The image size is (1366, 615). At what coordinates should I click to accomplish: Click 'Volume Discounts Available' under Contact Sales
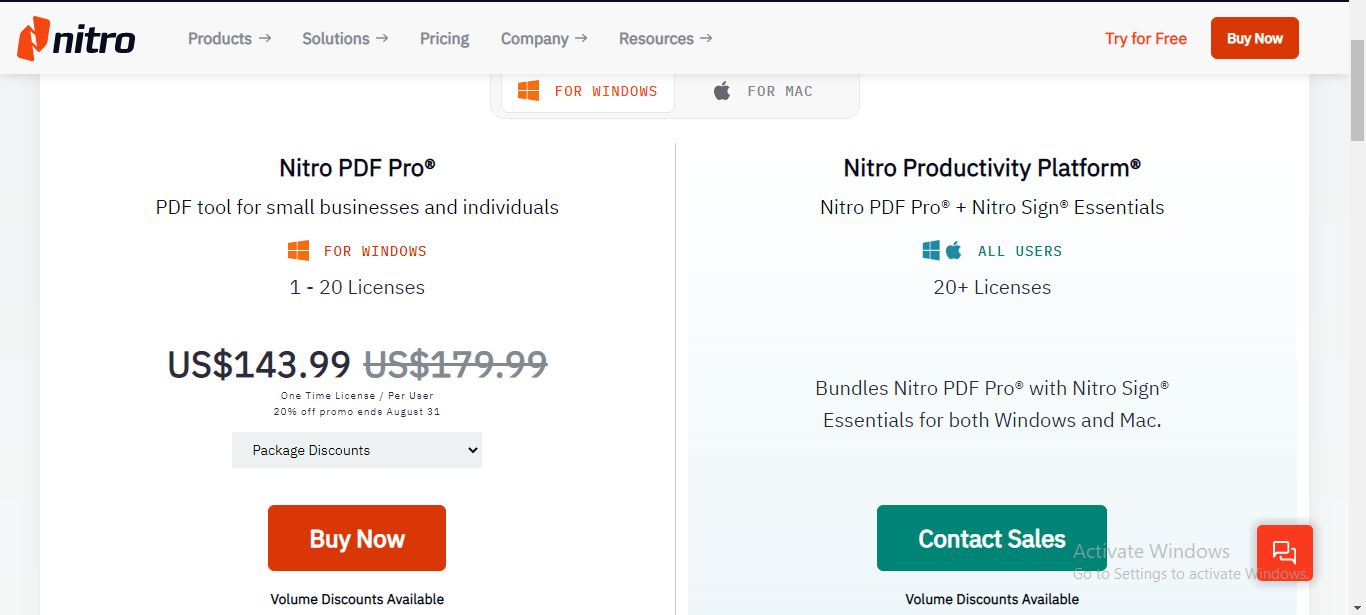[x=992, y=599]
